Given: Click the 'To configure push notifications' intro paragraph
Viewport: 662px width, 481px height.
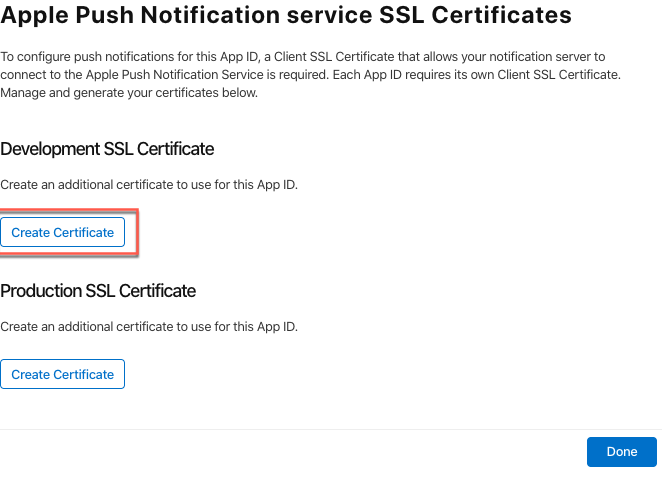Looking at the screenshot, I should click(x=310, y=75).
